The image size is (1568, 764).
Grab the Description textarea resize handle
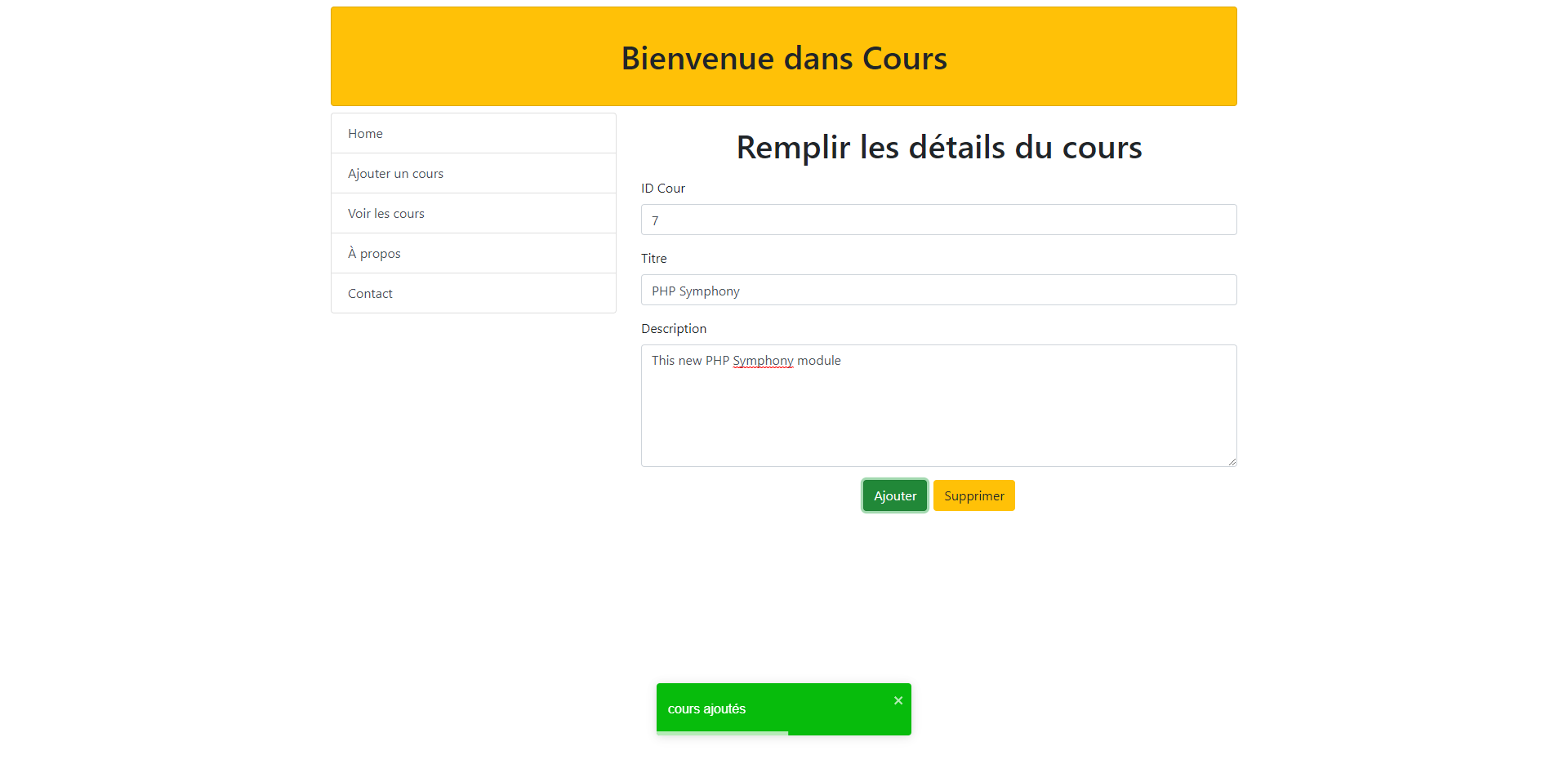coord(1232,461)
